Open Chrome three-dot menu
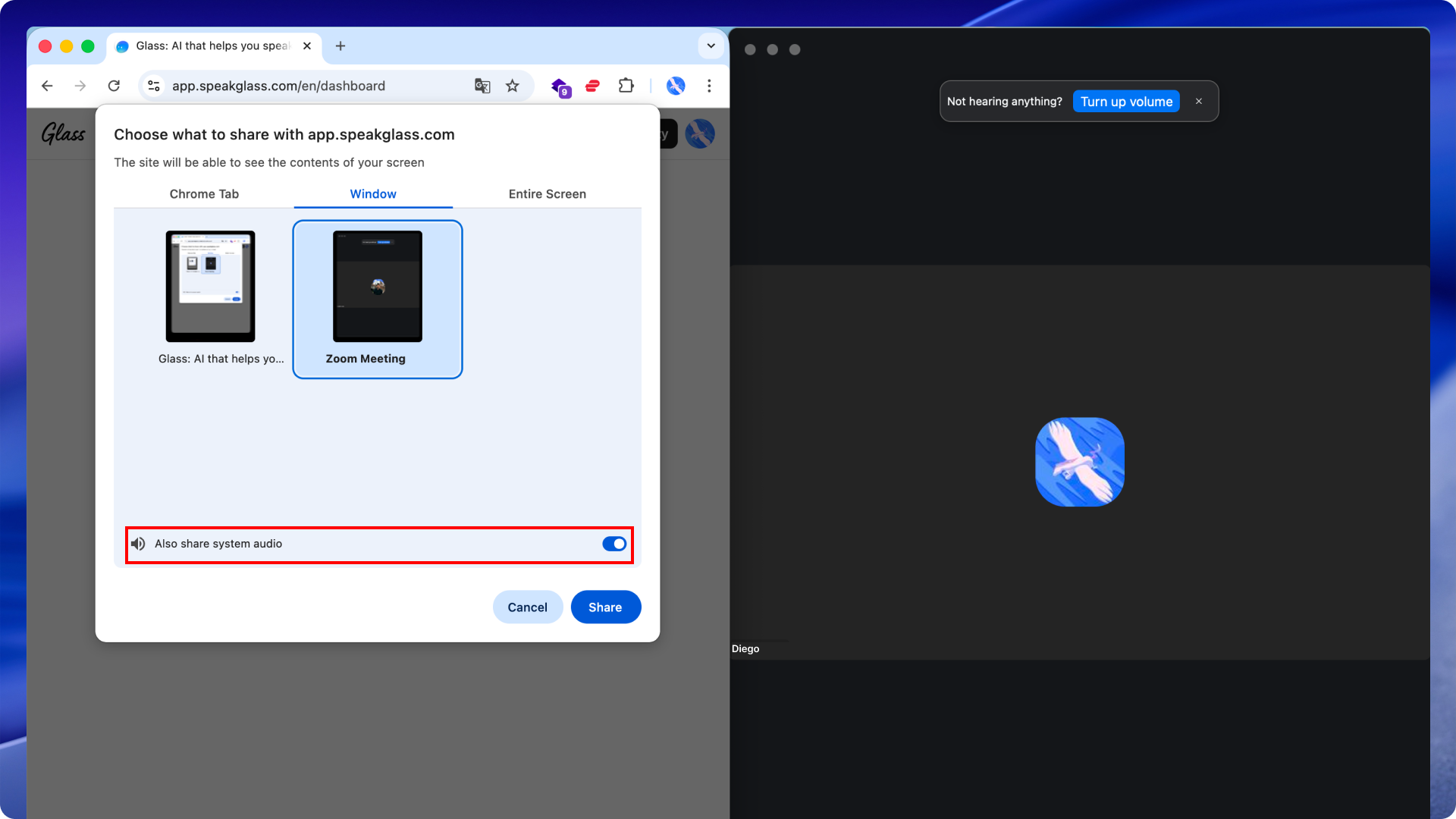The image size is (1456, 819). [709, 86]
